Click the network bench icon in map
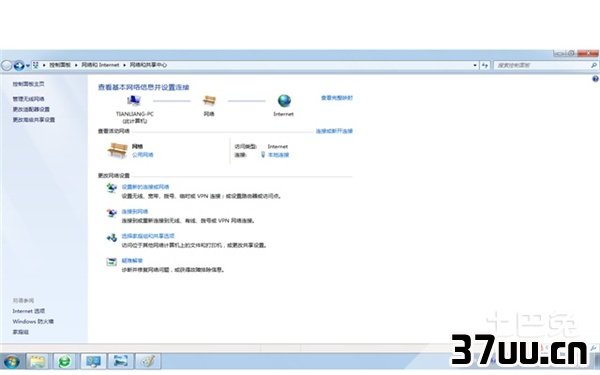This screenshot has height=375, width=600. (x=209, y=101)
